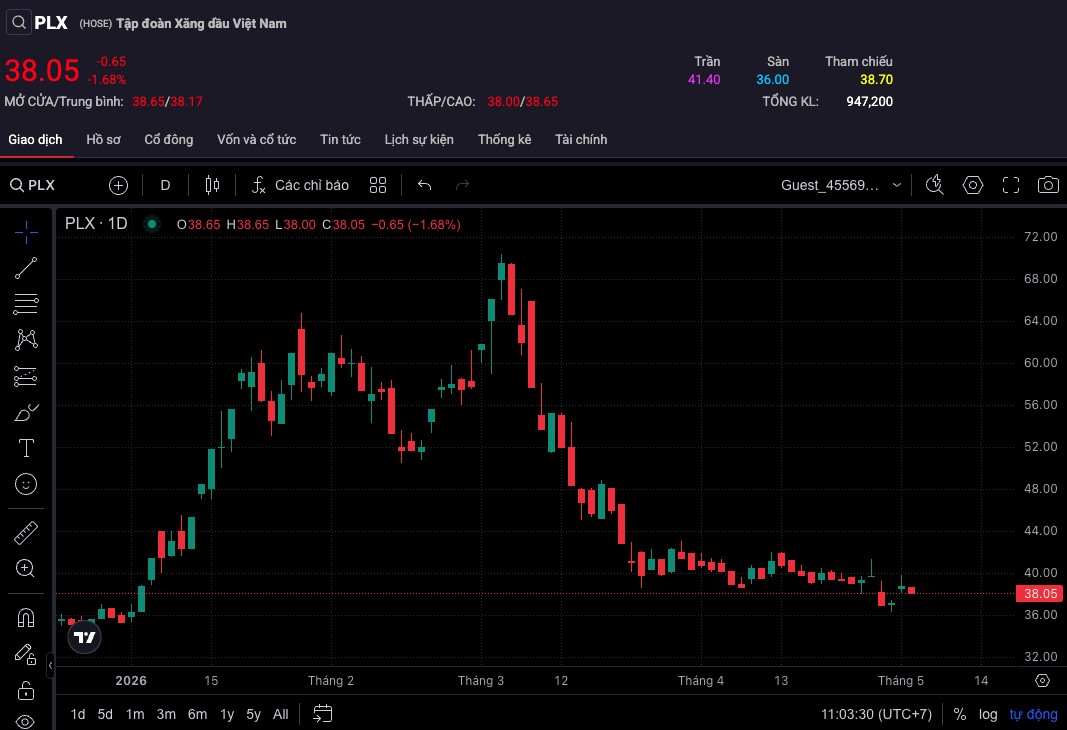This screenshot has width=1067, height=730.
Task: Click the TỔNG KL volume value 947,200
Action: click(x=869, y=101)
